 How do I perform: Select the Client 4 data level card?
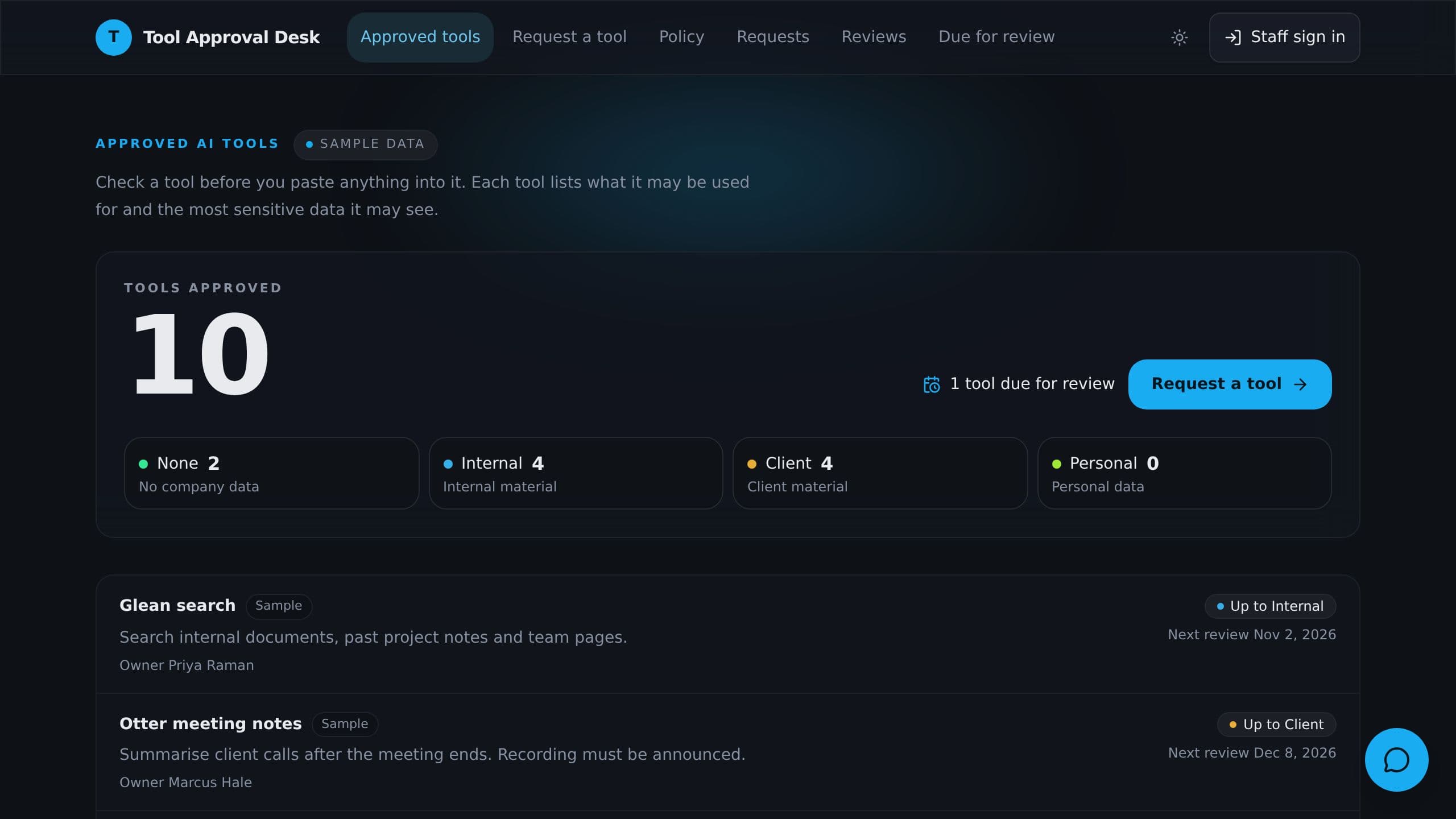(x=880, y=473)
